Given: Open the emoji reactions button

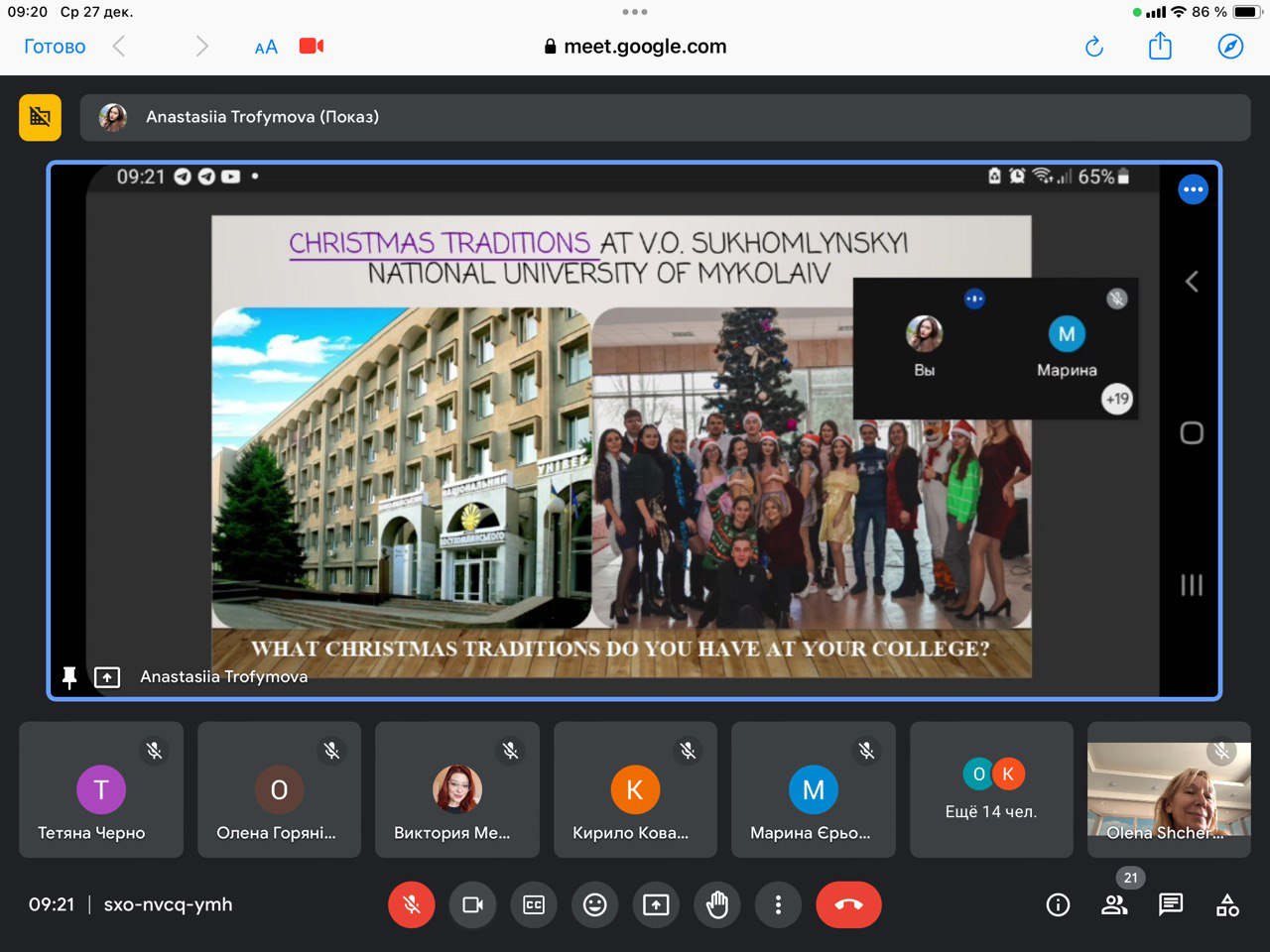Looking at the screenshot, I should [595, 904].
